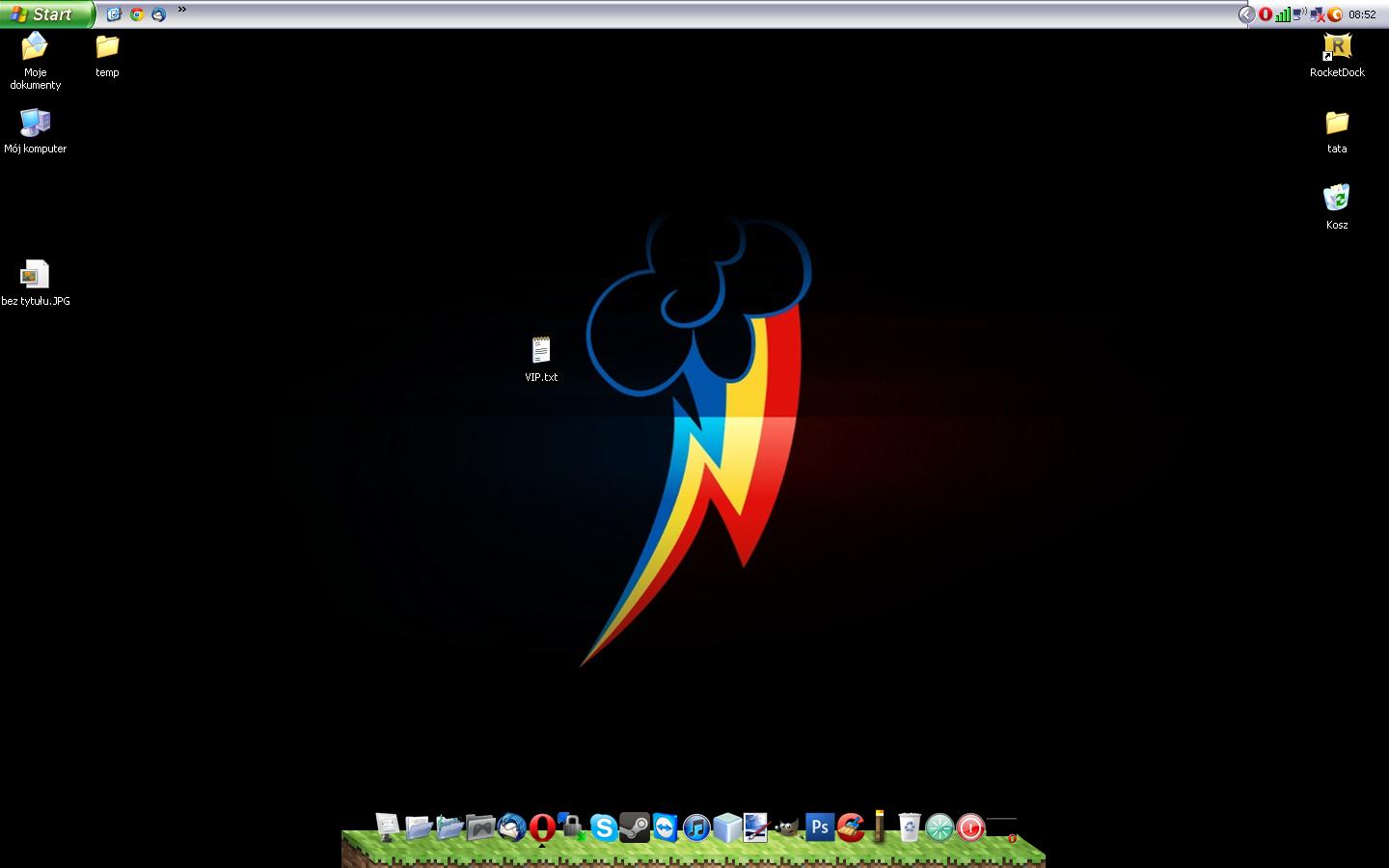Open iTunes from the dock
This screenshot has width=1389, height=868.
[x=696, y=827]
